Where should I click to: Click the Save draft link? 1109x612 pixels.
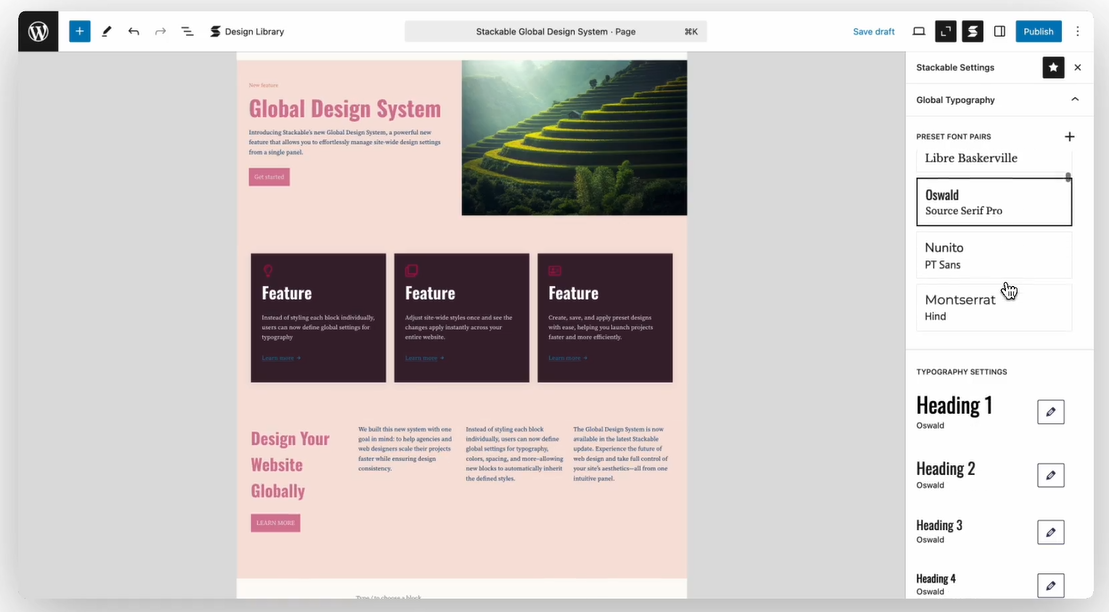873,31
